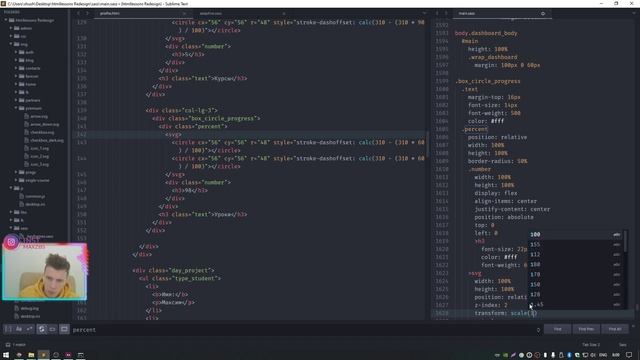Open icon_3.svg file in sidebar
The image size is (640, 360).
point(39,164)
